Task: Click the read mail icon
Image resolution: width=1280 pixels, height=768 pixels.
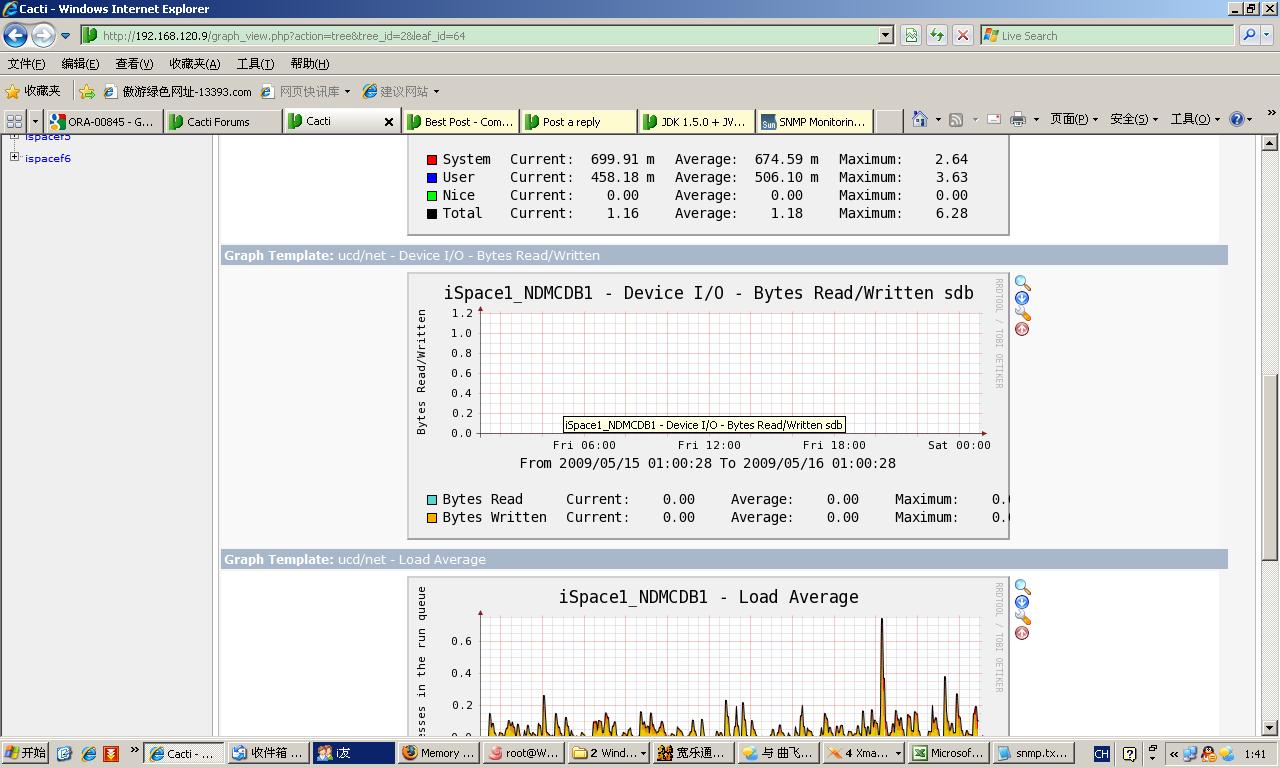Action: (994, 119)
